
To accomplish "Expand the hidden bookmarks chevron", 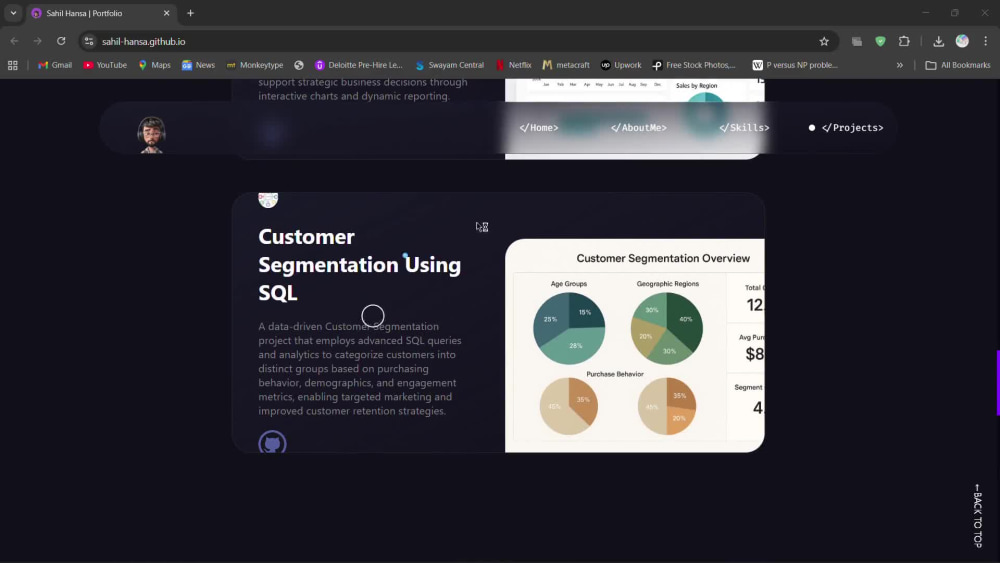I will pyautogui.click(x=899, y=65).
